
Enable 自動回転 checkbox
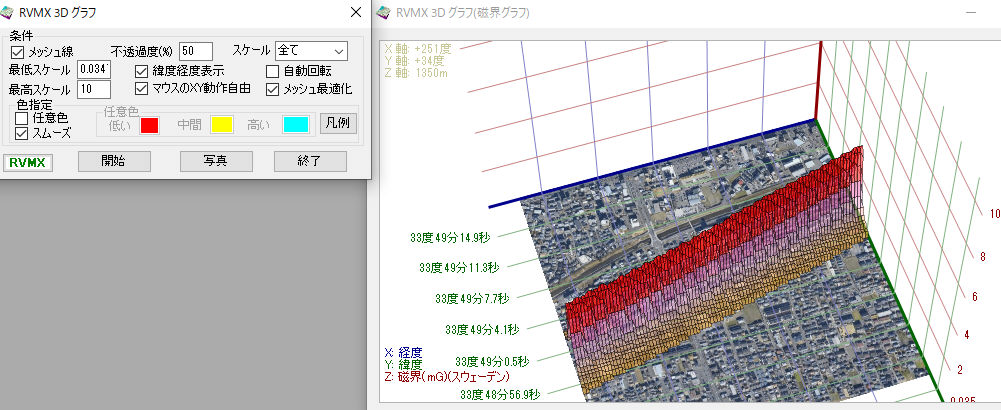(273, 71)
